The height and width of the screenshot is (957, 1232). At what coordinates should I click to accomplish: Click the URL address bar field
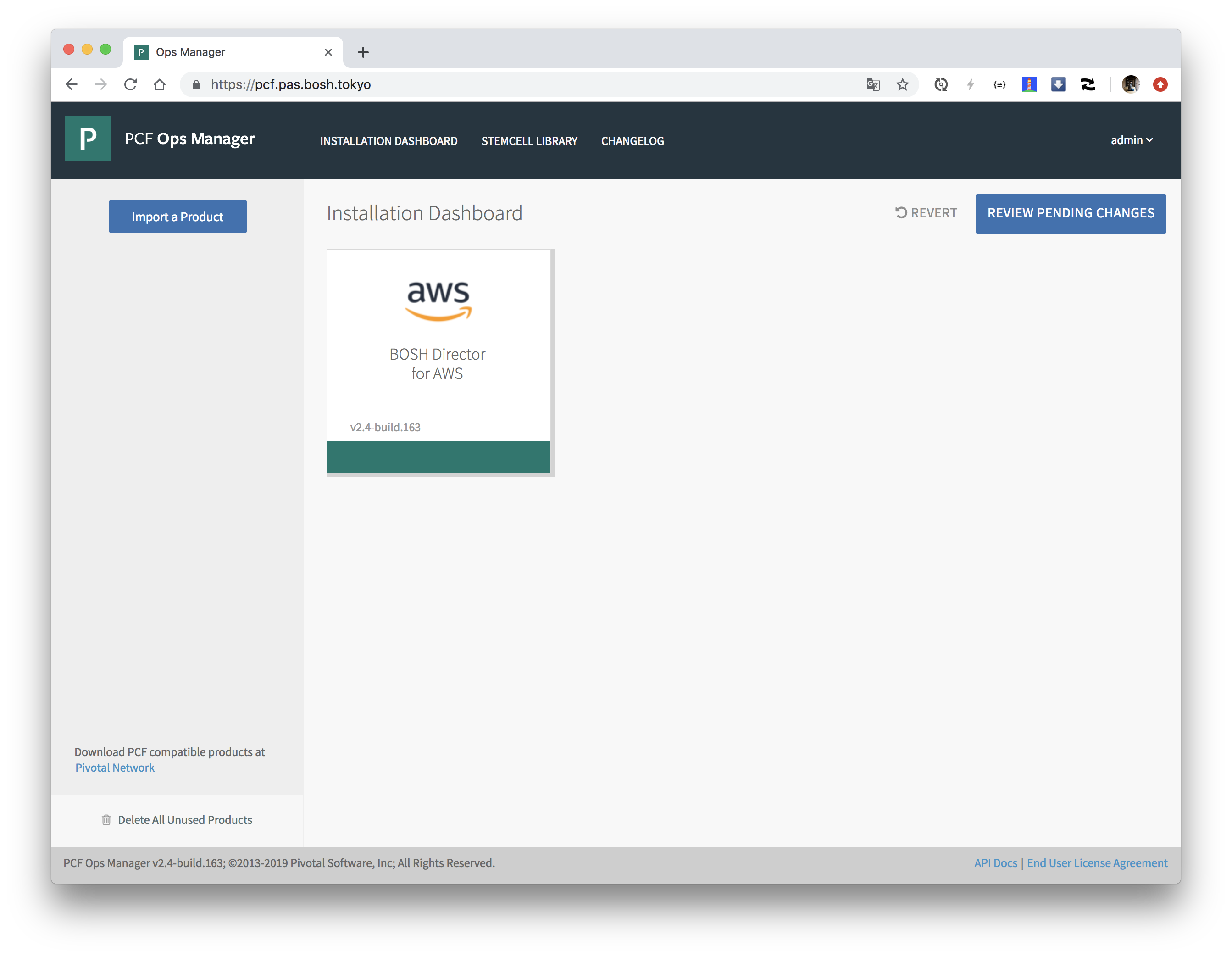click(508, 84)
